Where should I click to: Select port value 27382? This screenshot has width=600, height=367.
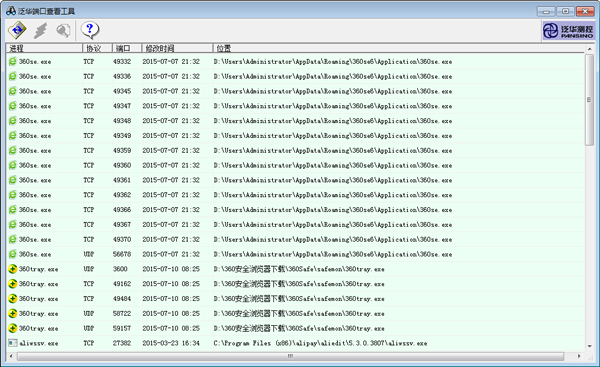(122, 343)
